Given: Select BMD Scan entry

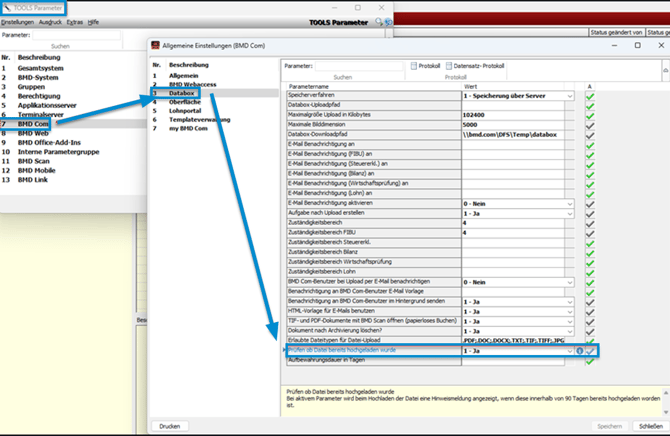Looking at the screenshot, I should point(34,161).
